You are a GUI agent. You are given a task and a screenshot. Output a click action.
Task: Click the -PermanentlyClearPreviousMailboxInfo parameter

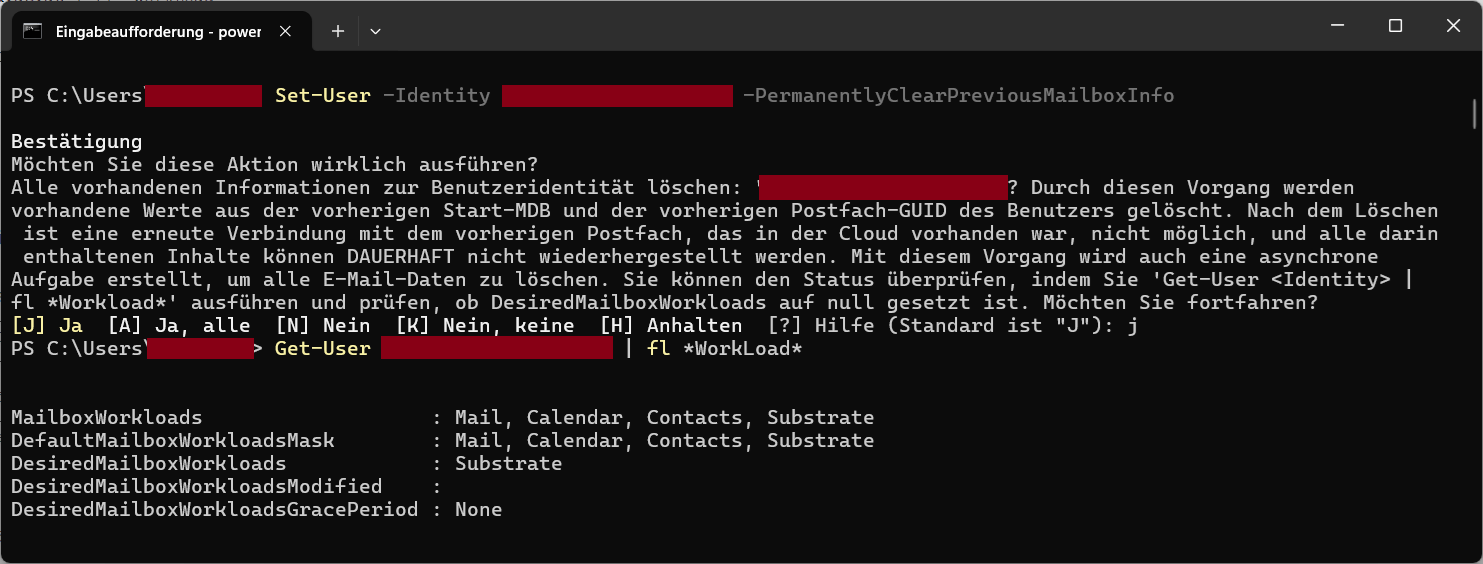click(959, 96)
